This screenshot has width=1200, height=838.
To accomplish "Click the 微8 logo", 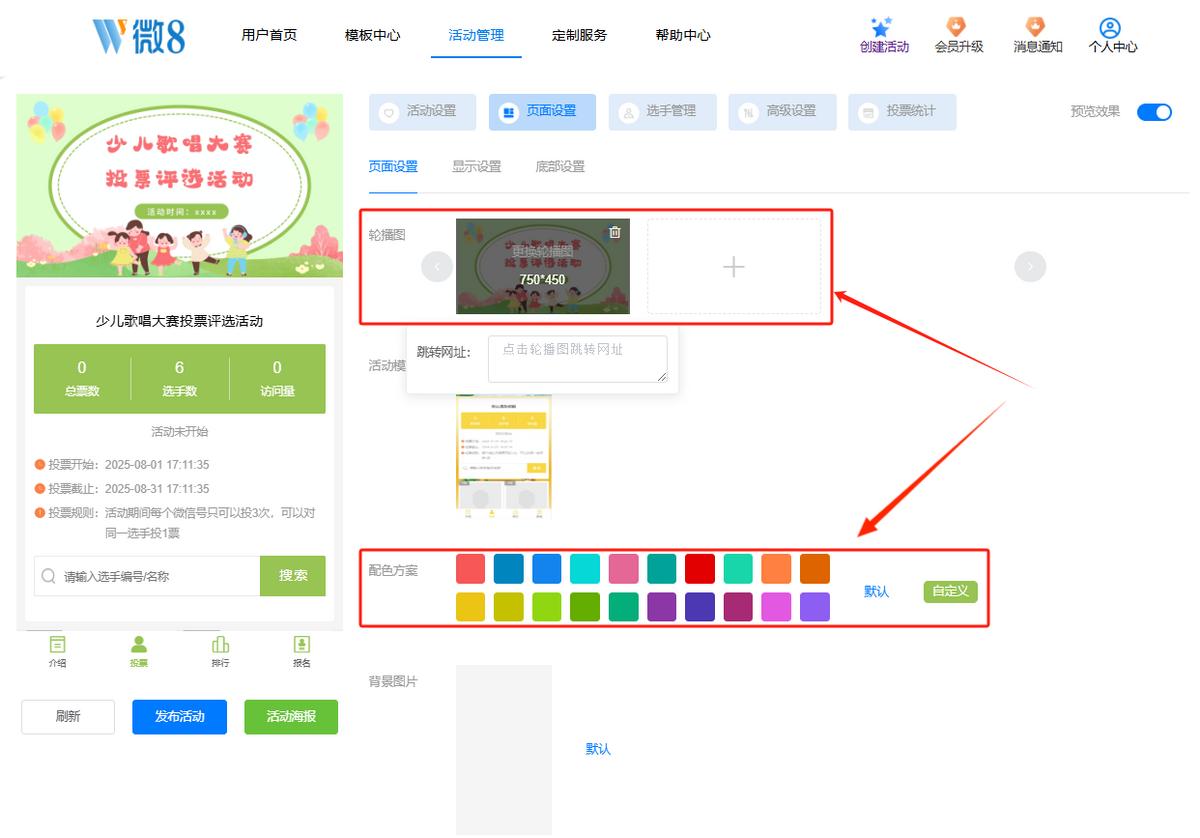I will [x=139, y=36].
